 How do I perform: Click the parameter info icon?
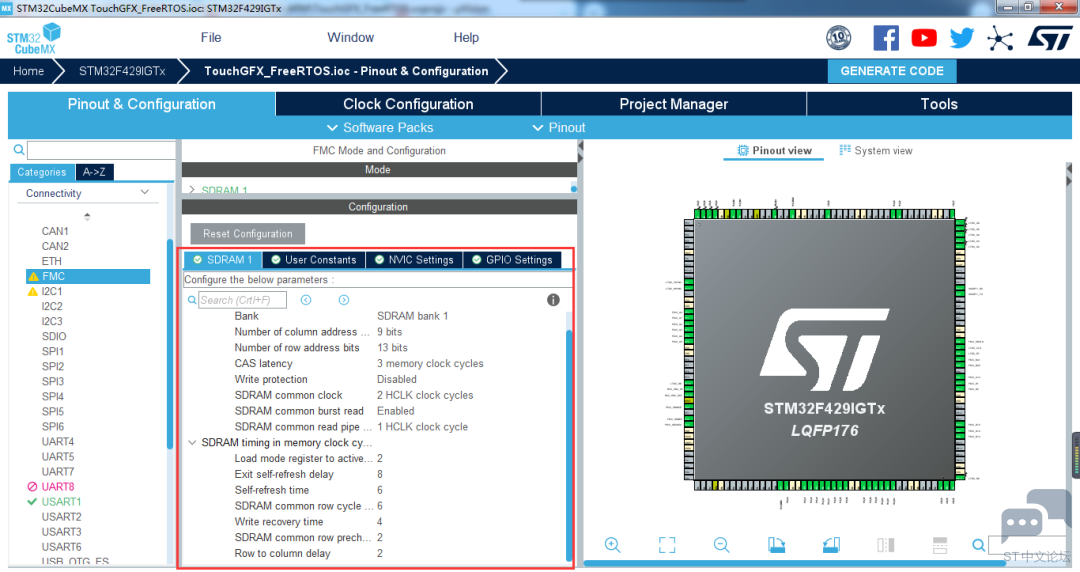(x=553, y=300)
